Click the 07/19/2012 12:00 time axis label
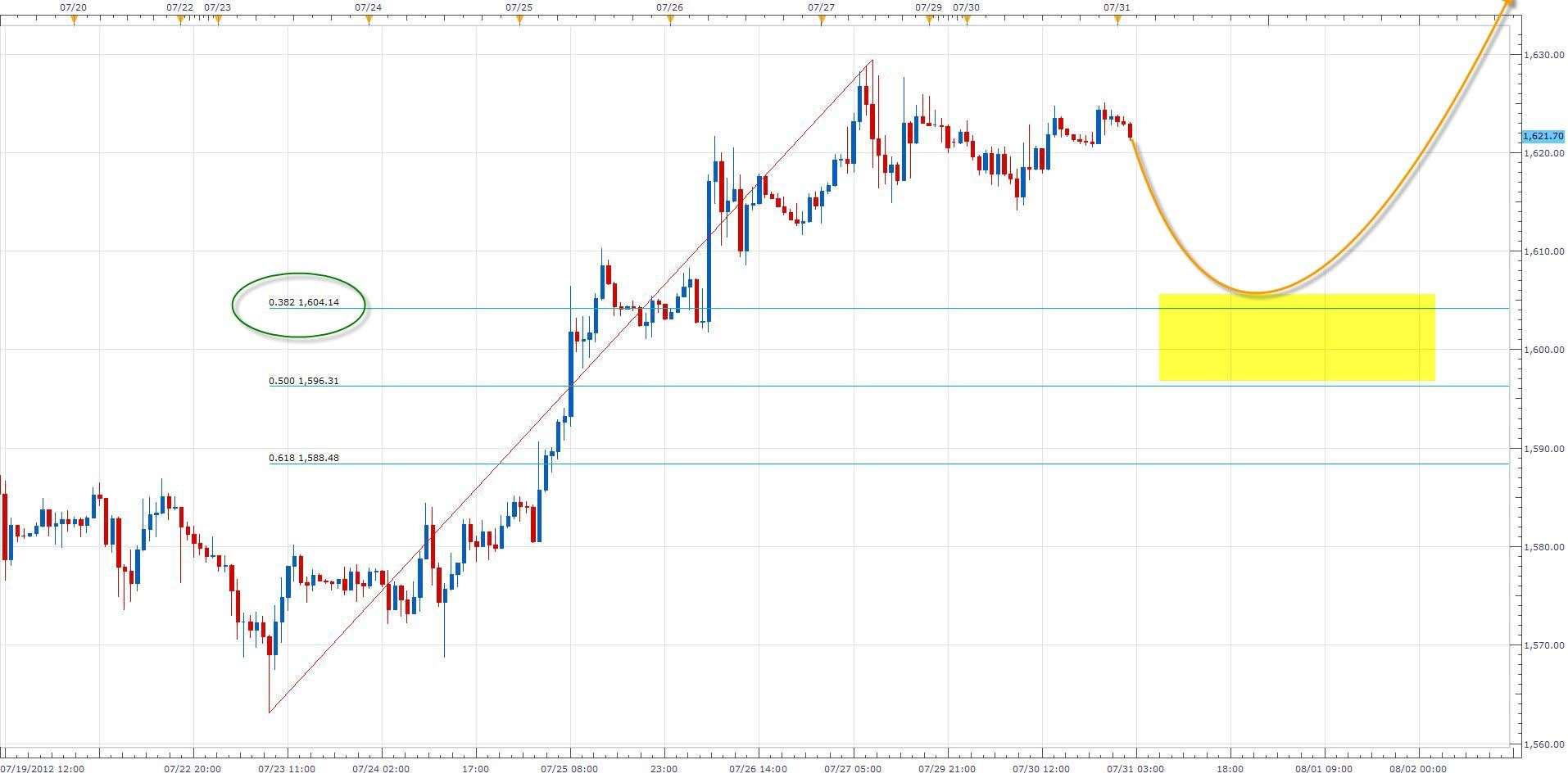The image size is (1568, 778). point(43,769)
